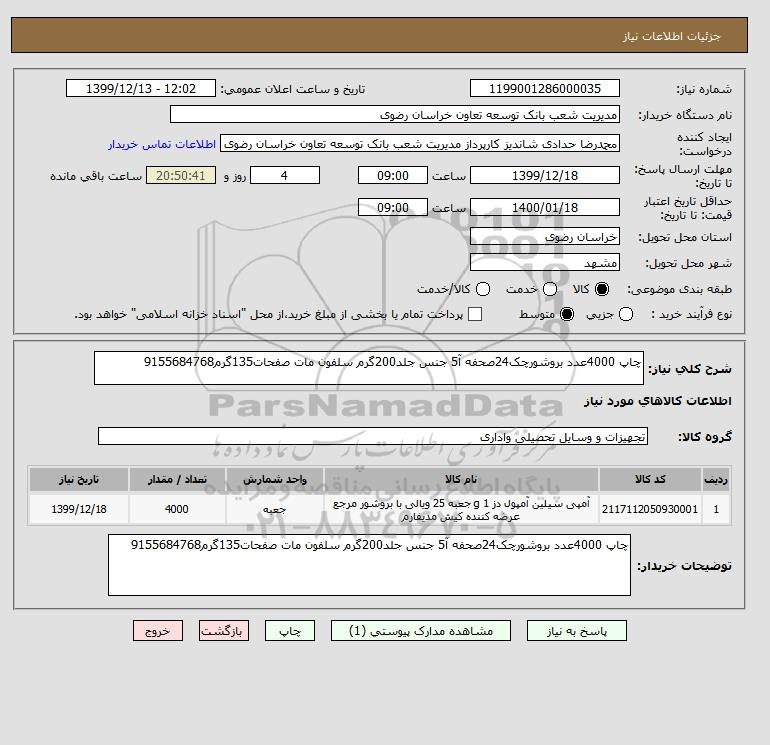Click مشاهده مدارک پیوستی (1) button
770x745 pixels.
[421, 631]
